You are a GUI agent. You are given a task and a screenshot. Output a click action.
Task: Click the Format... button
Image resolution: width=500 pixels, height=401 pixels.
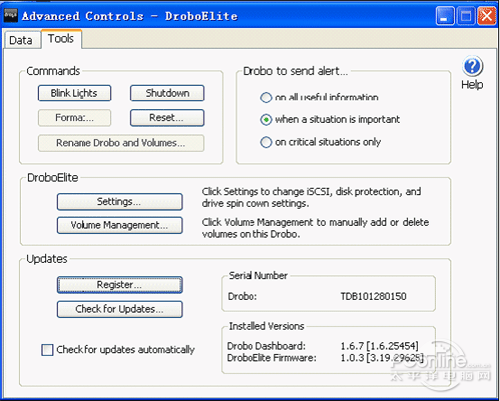pos(74,118)
